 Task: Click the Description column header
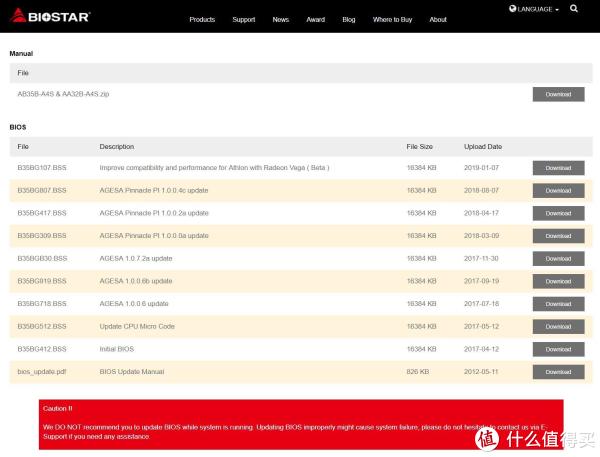coord(117,147)
